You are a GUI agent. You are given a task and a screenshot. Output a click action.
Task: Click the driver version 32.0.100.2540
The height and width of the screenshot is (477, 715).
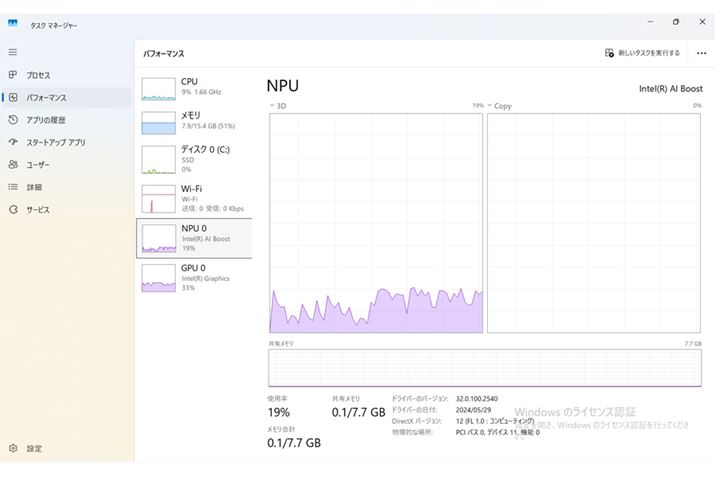pyautogui.click(x=477, y=399)
